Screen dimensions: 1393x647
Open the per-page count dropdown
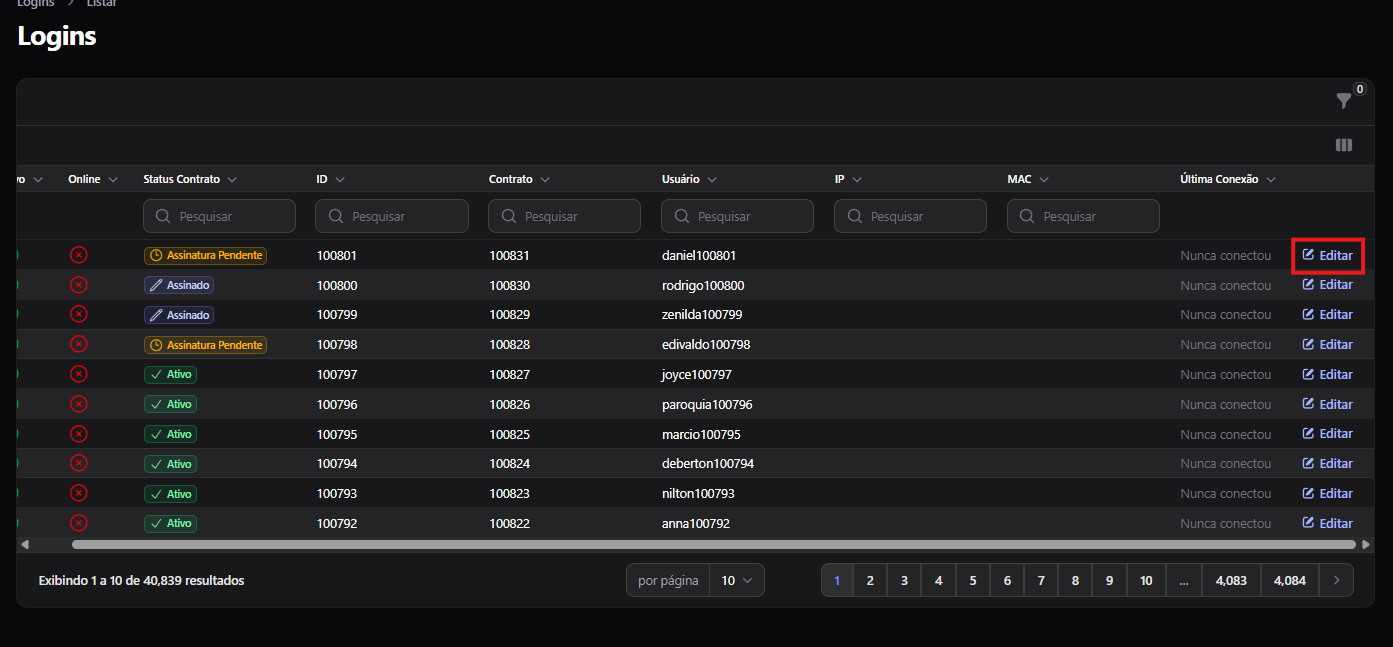click(x=737, y=580)
